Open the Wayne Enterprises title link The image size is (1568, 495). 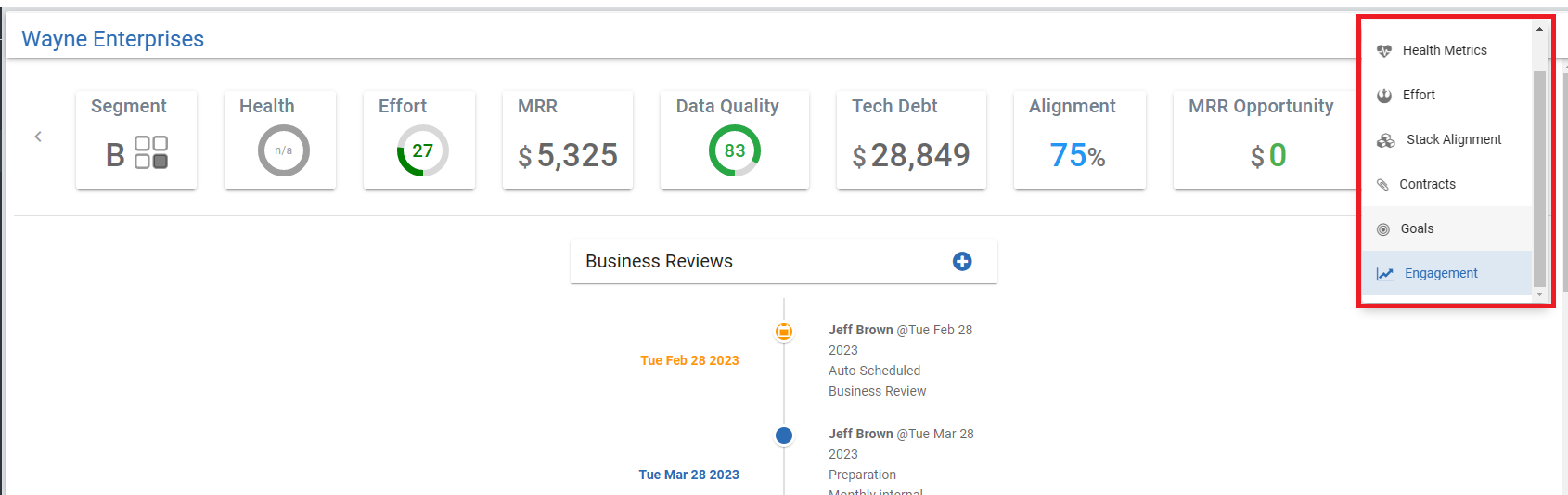[113, 39]
